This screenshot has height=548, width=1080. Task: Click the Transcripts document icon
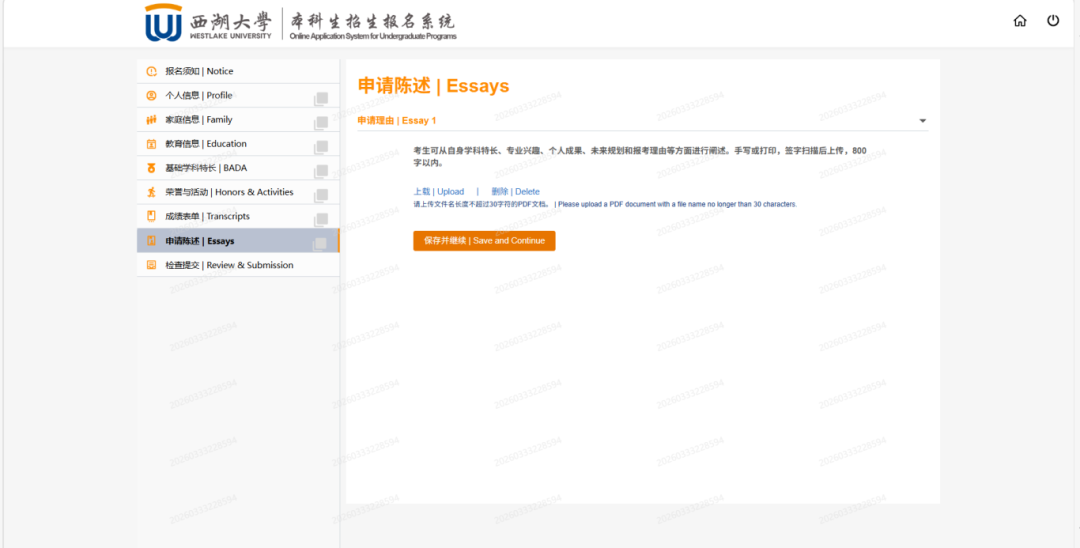152,216
